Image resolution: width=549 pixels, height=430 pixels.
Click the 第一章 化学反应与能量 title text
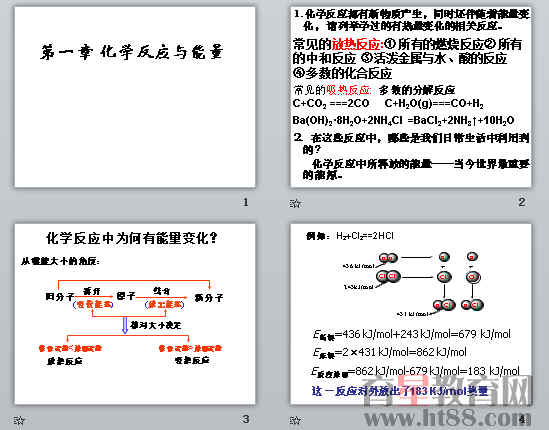click(132, 52)
